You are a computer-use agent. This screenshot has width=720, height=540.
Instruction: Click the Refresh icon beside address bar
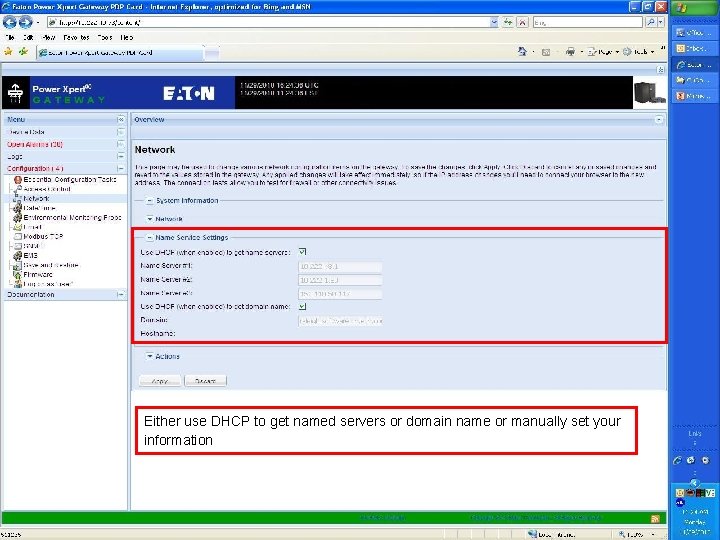[507, 22]
